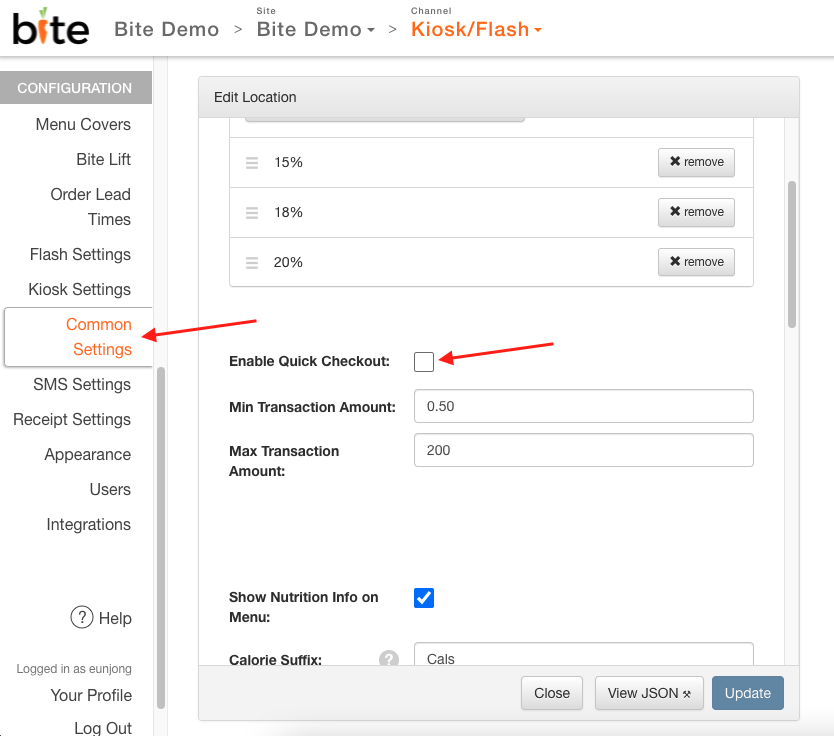Image resolution: width=834 pixels, height=736 pixels.
Task: Click the Log Out link
Action: pyautogui.click(x=102, y=727)
